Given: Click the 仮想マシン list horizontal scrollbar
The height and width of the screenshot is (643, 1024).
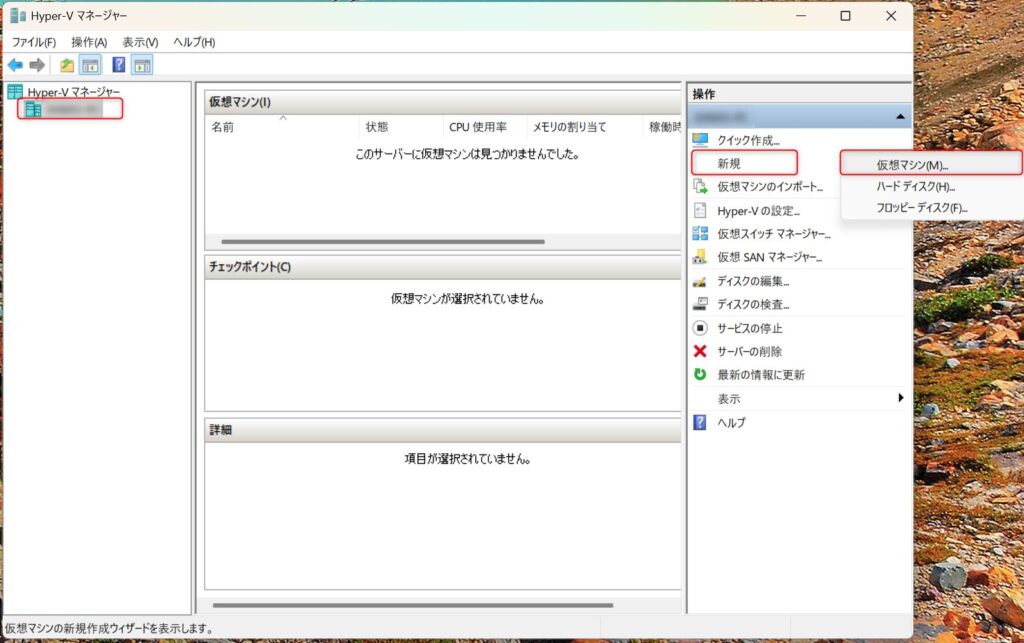Looking at the screenshot, I should 383,241.
